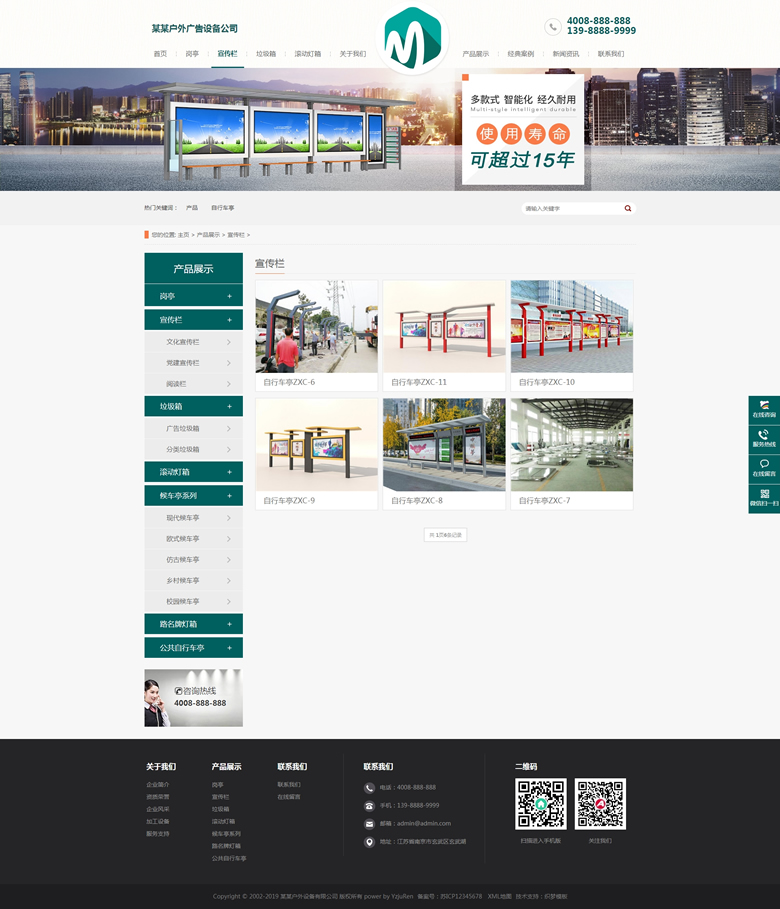Open product thumbnail 自行车亭ZXC-11

(x=444, y=326)
